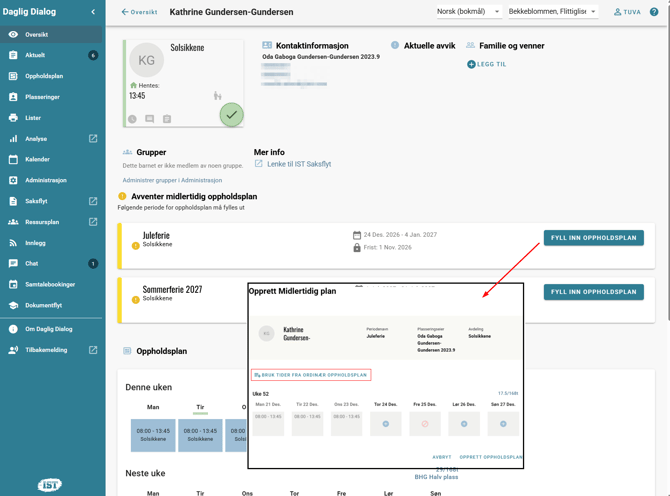Add a Familie og venner contact with Legg til

pos(487,64)
